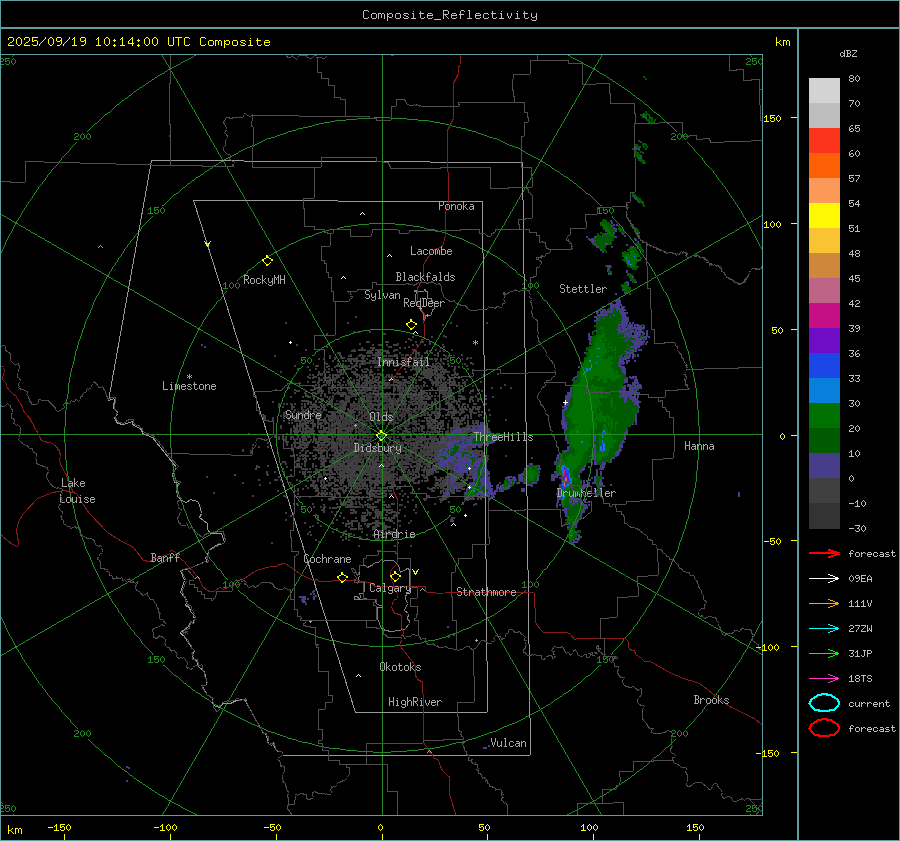This screenshot has height=841, width=900.
Task: Click the Stettler town label
Action: (x=583, y=289)
